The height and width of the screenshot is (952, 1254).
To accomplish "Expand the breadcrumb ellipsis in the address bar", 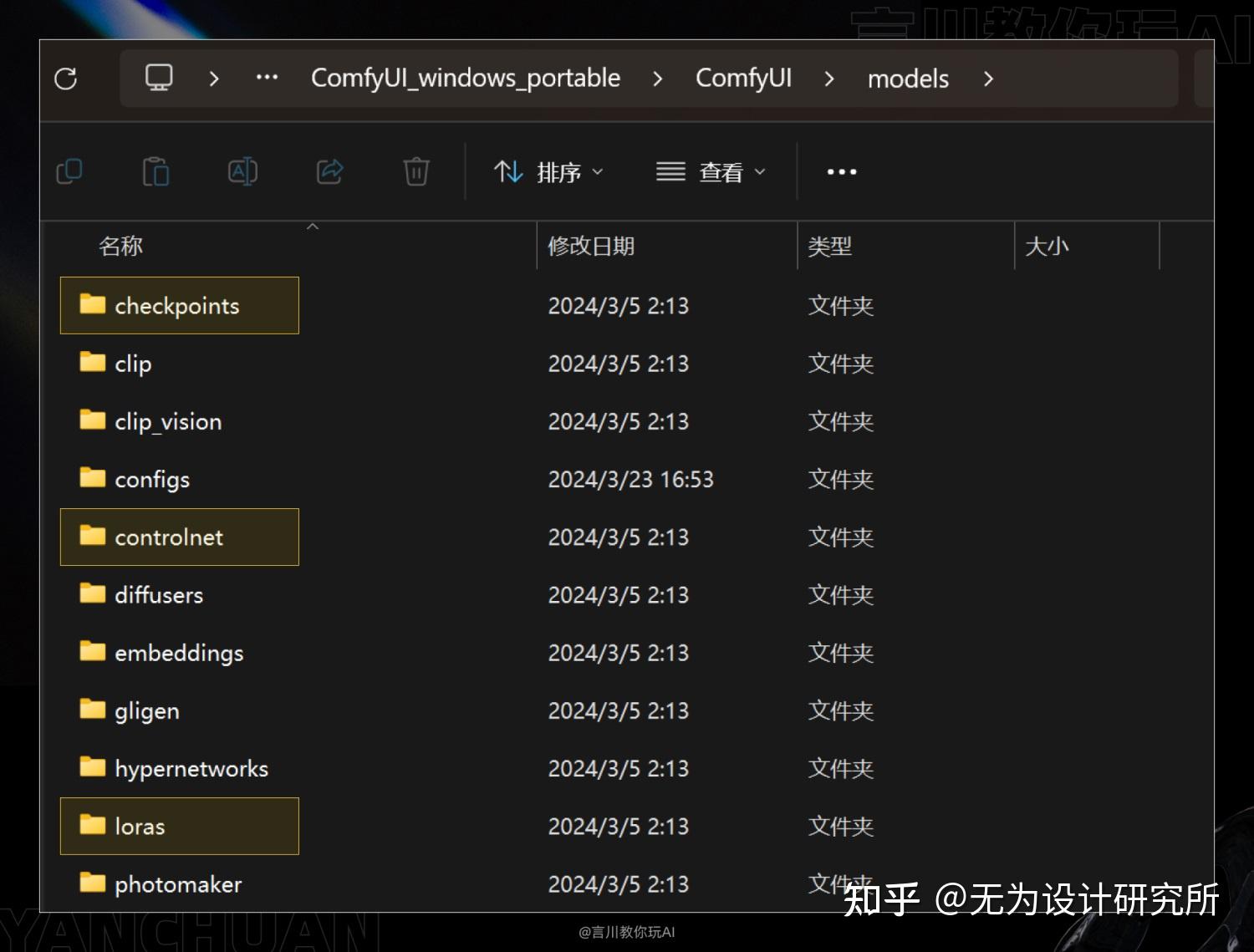I will [267, 78].
